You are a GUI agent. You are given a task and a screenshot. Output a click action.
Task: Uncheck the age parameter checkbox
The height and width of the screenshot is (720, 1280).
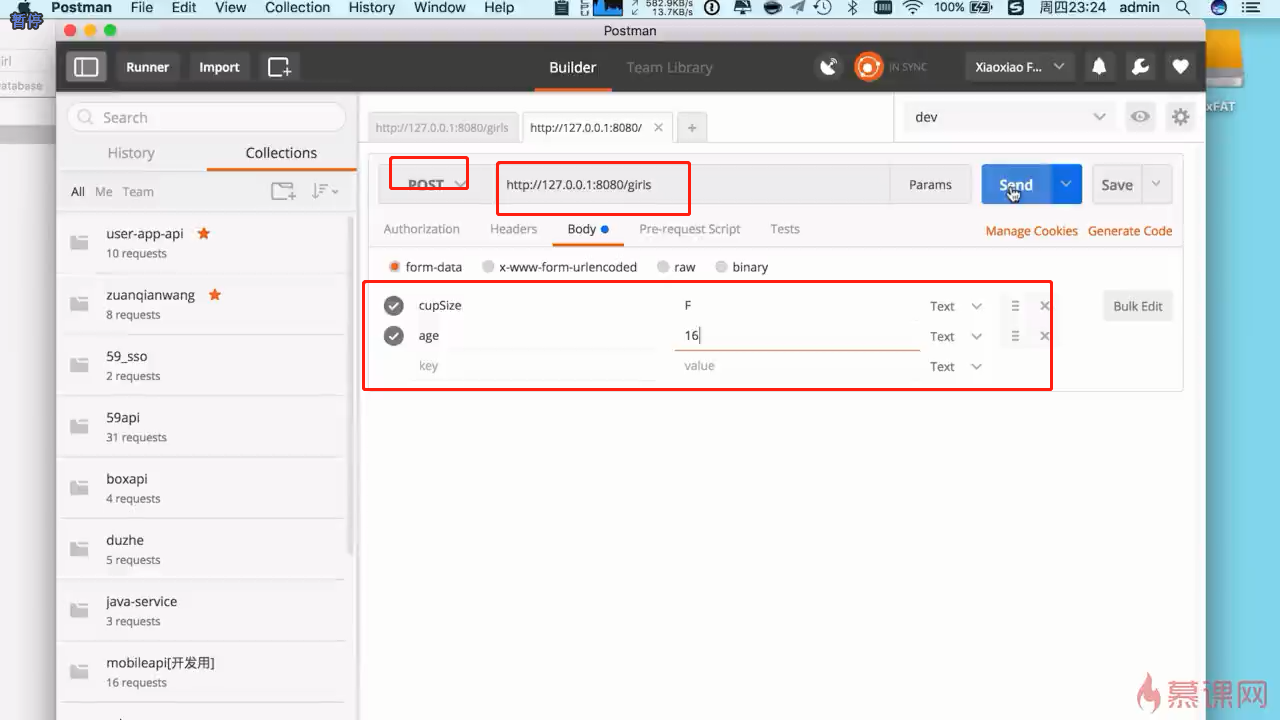394,335
